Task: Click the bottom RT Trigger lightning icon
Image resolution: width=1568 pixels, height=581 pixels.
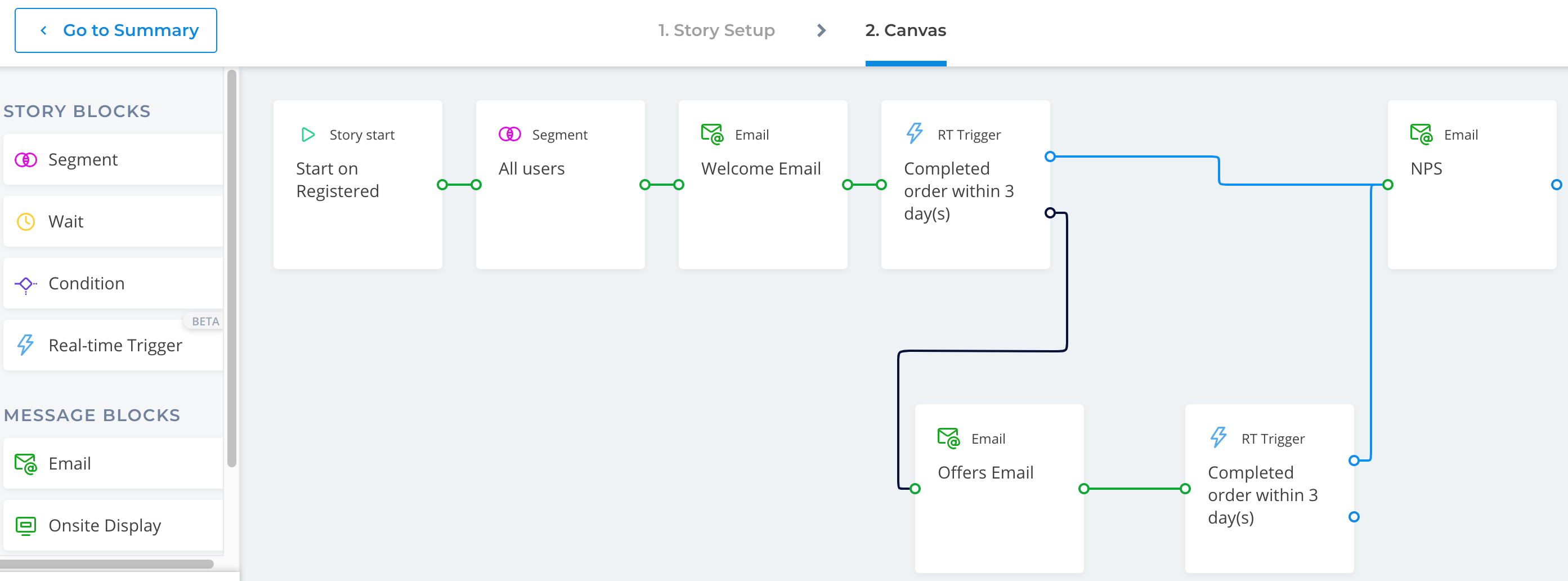Action: point(1218,437)
